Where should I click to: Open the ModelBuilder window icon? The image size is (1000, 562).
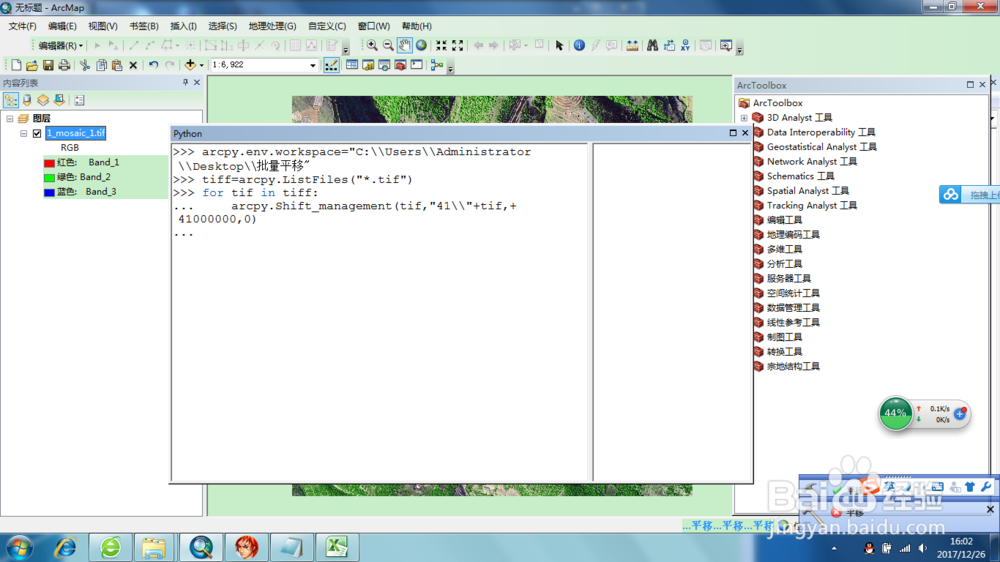[437, 65]
